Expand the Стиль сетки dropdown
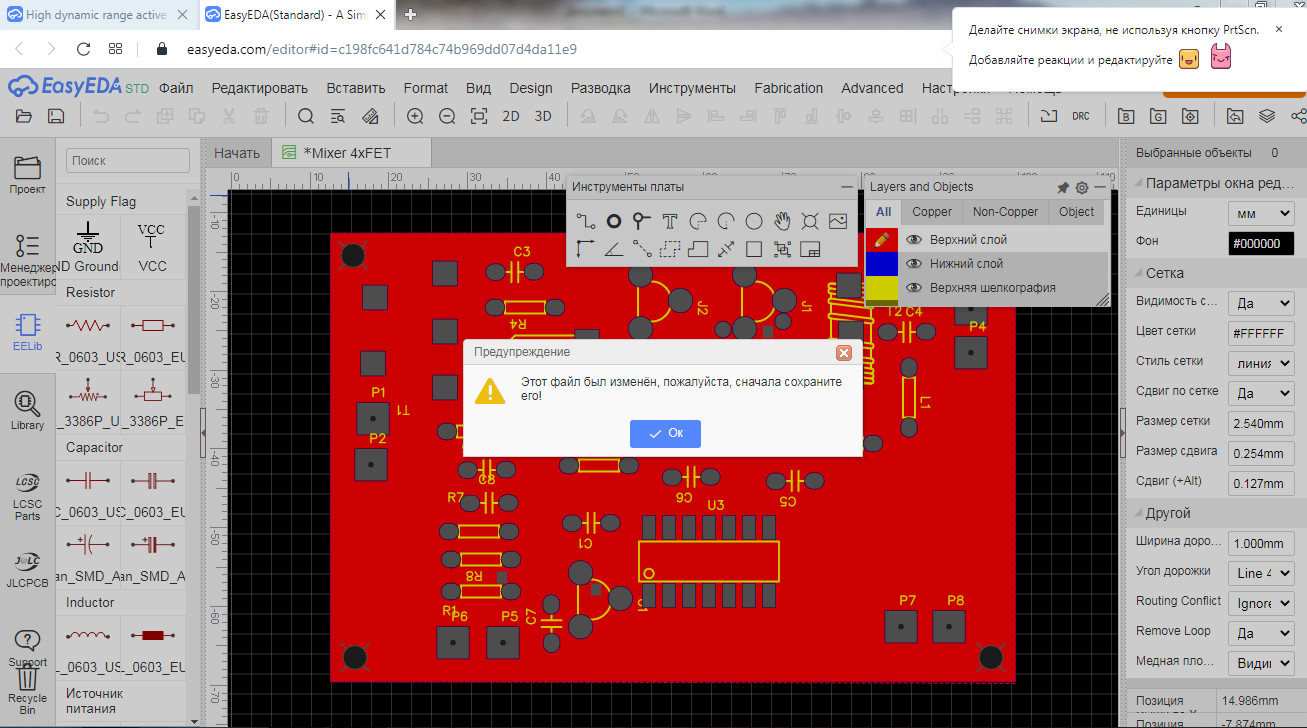 click(1260, 363)
